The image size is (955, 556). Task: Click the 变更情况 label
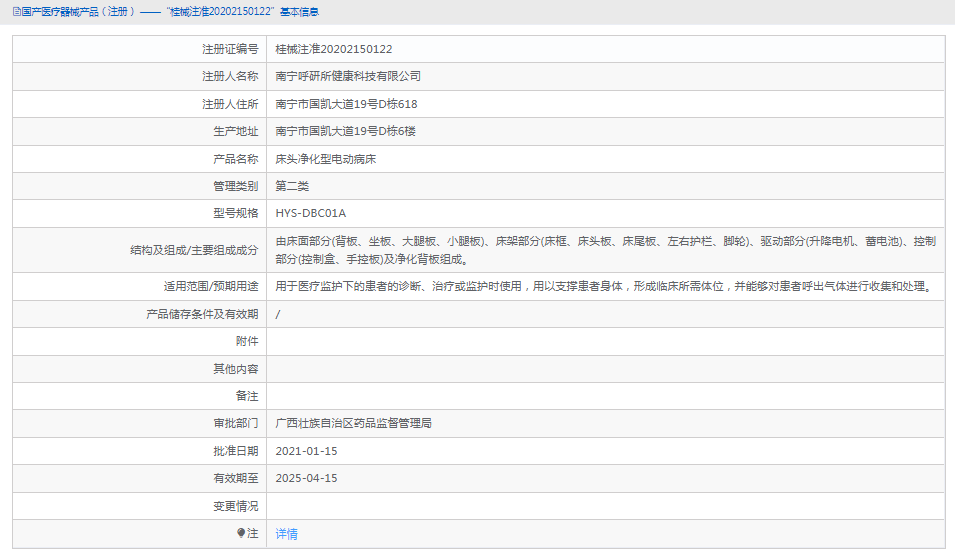click(236, 506)
